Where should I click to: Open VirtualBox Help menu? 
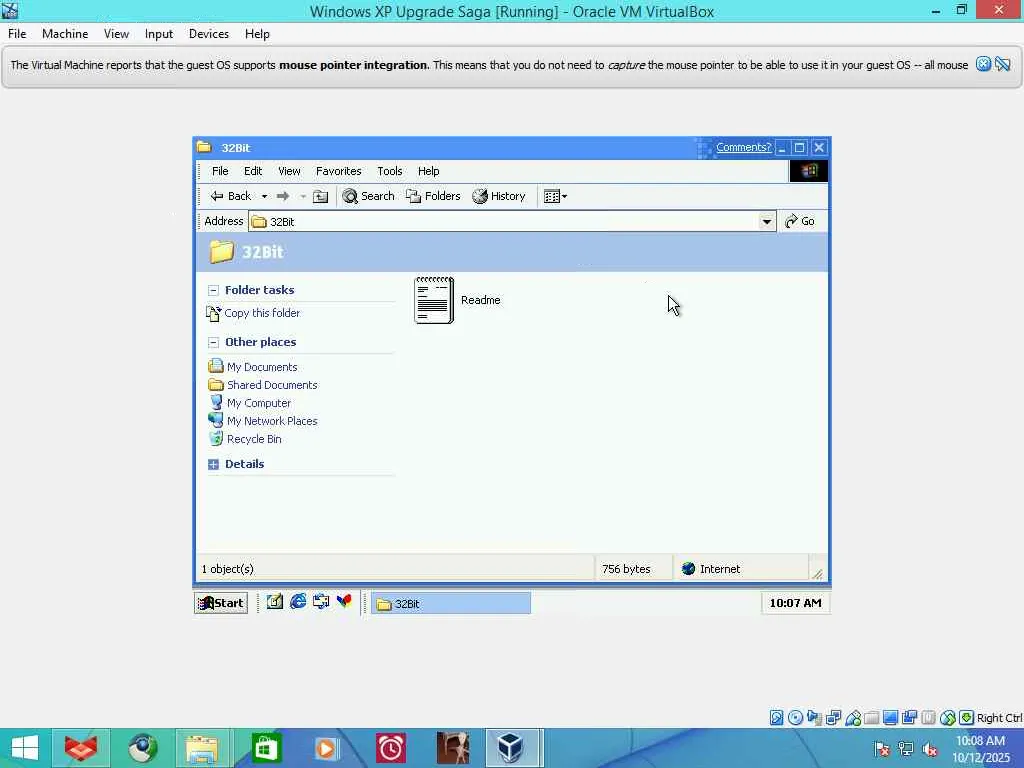tap(257, 34)
